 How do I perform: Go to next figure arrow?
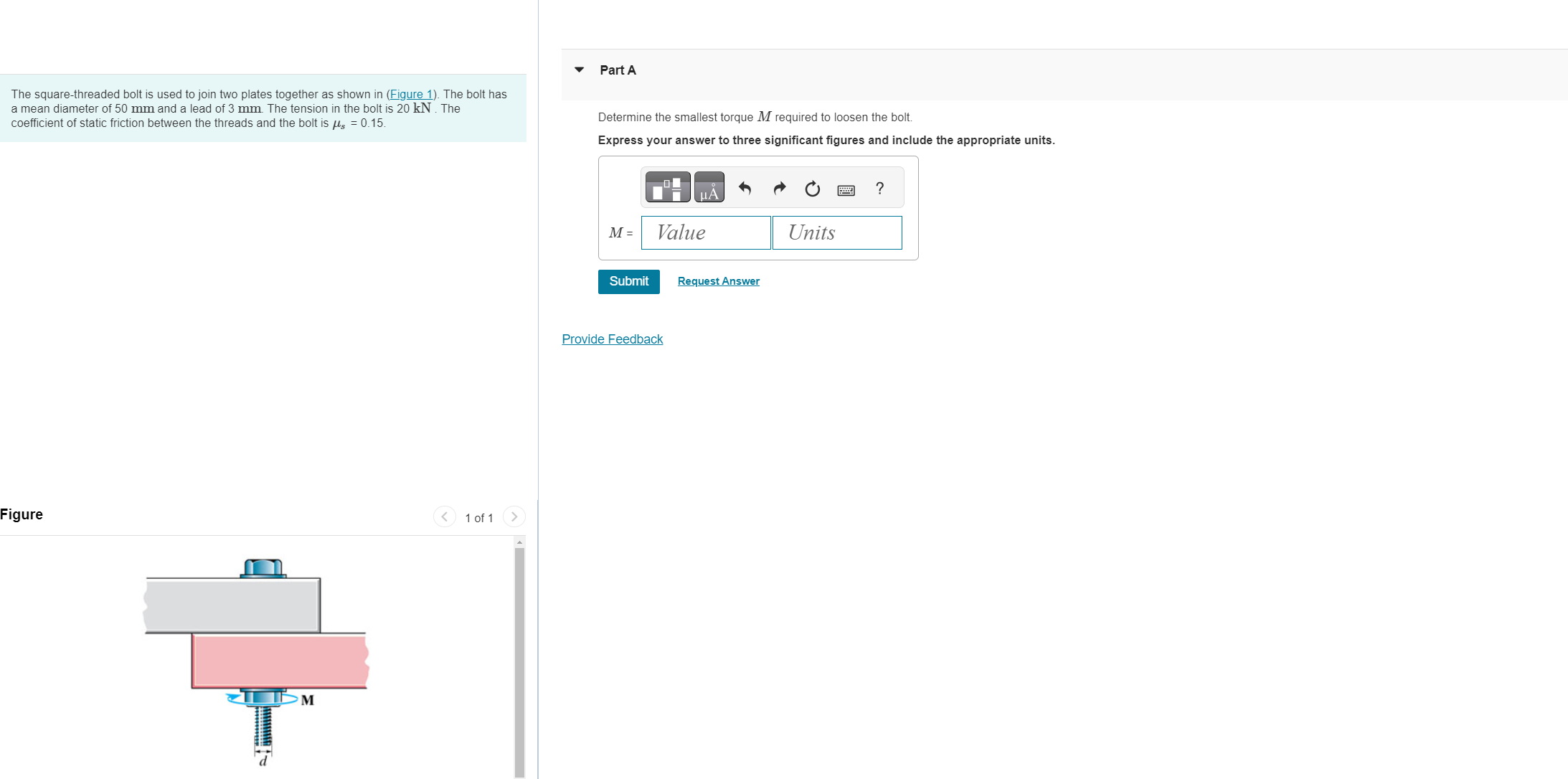pyautogui.click(x=514, y=516)
